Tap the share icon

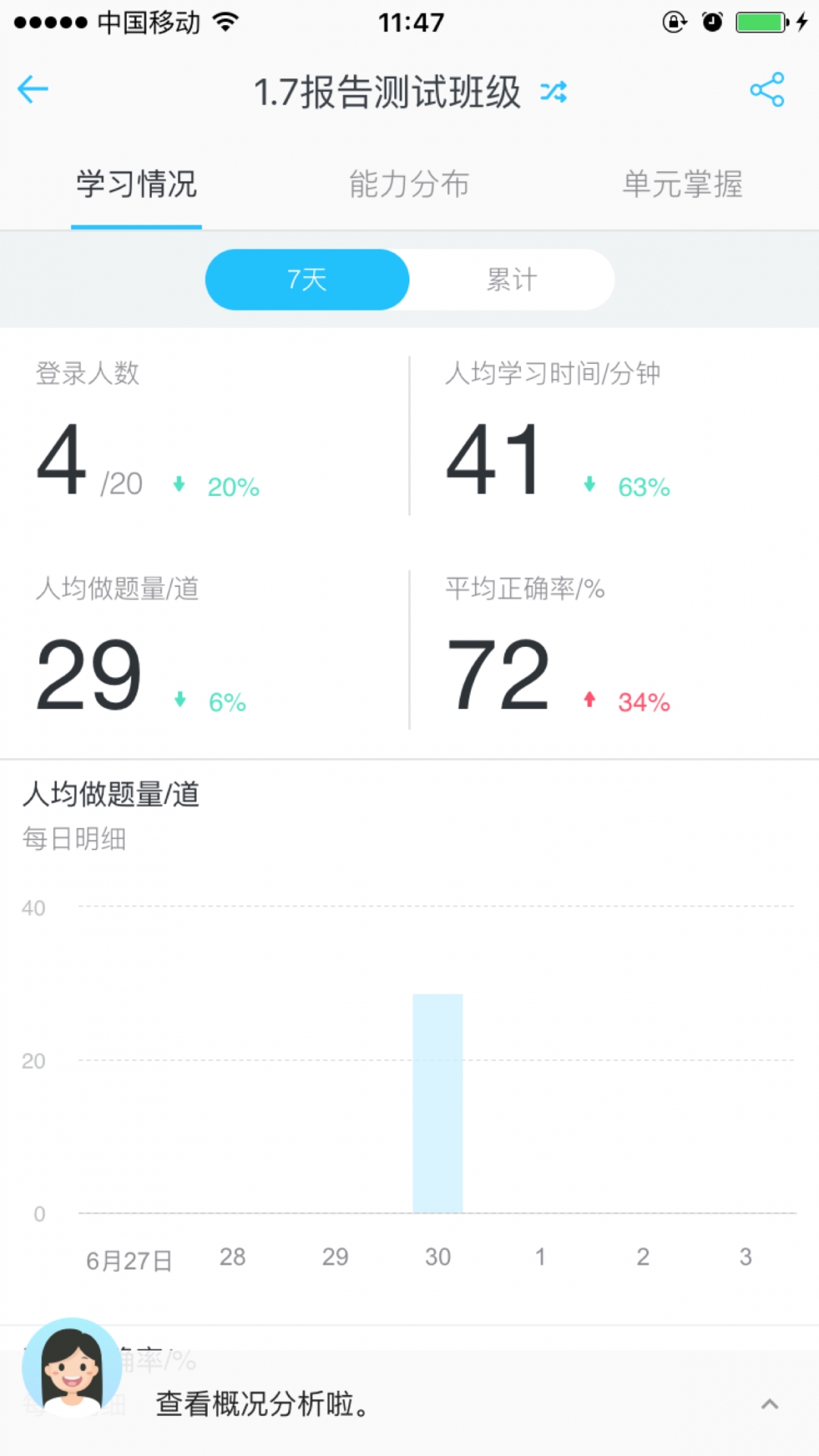click(767, 89)
